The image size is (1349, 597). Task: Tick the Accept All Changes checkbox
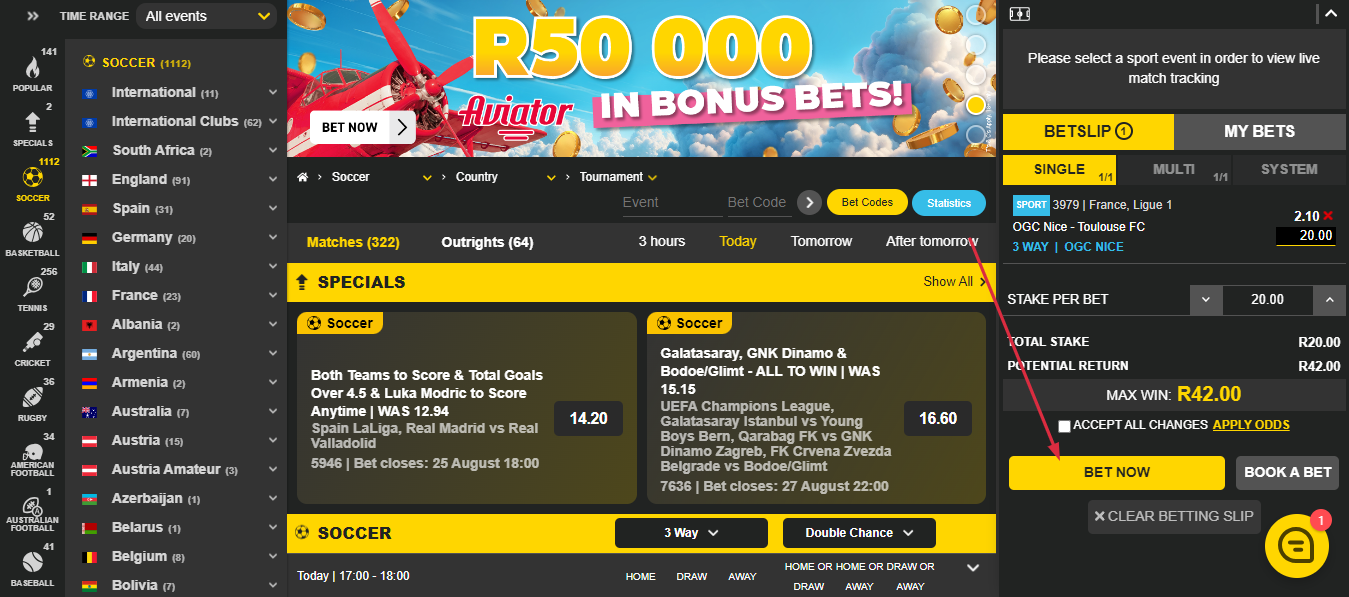click(x=1064, y=426)
